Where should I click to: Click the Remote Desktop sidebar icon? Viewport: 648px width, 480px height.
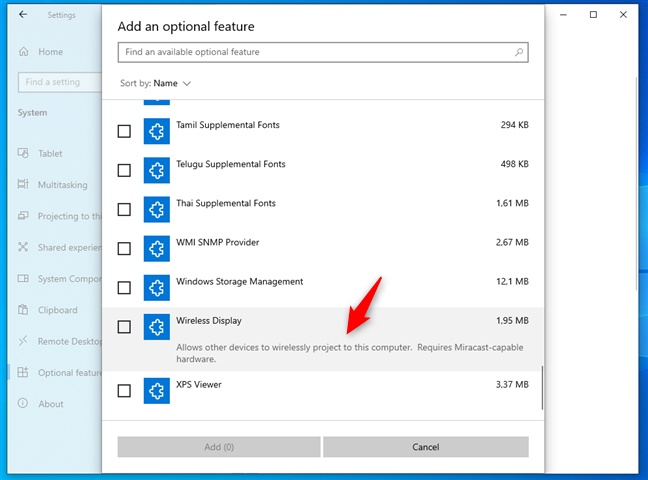(23, 341)
